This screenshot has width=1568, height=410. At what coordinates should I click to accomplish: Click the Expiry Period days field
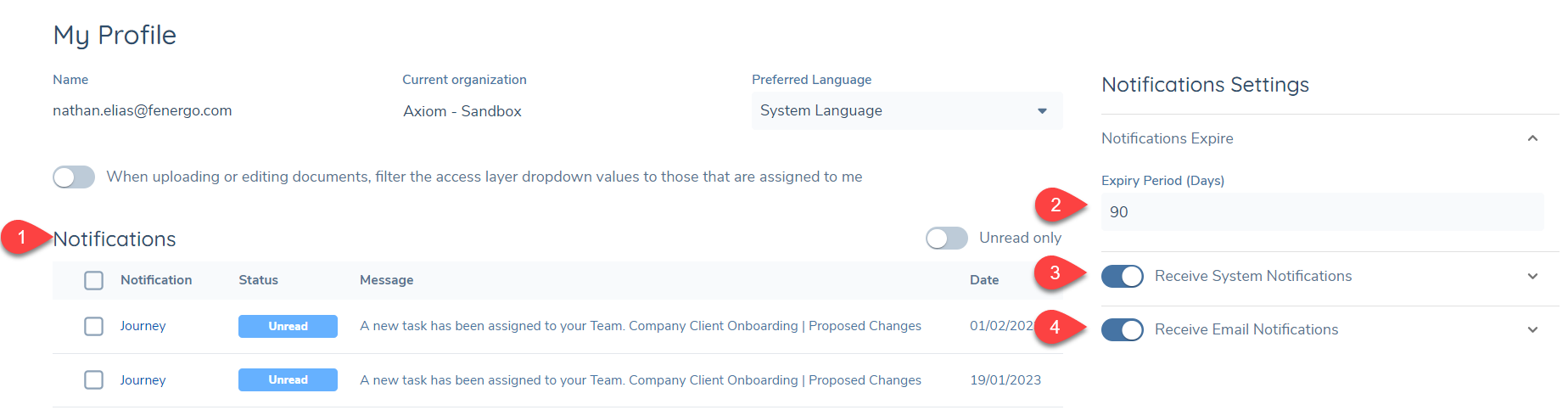[1321, 212]
